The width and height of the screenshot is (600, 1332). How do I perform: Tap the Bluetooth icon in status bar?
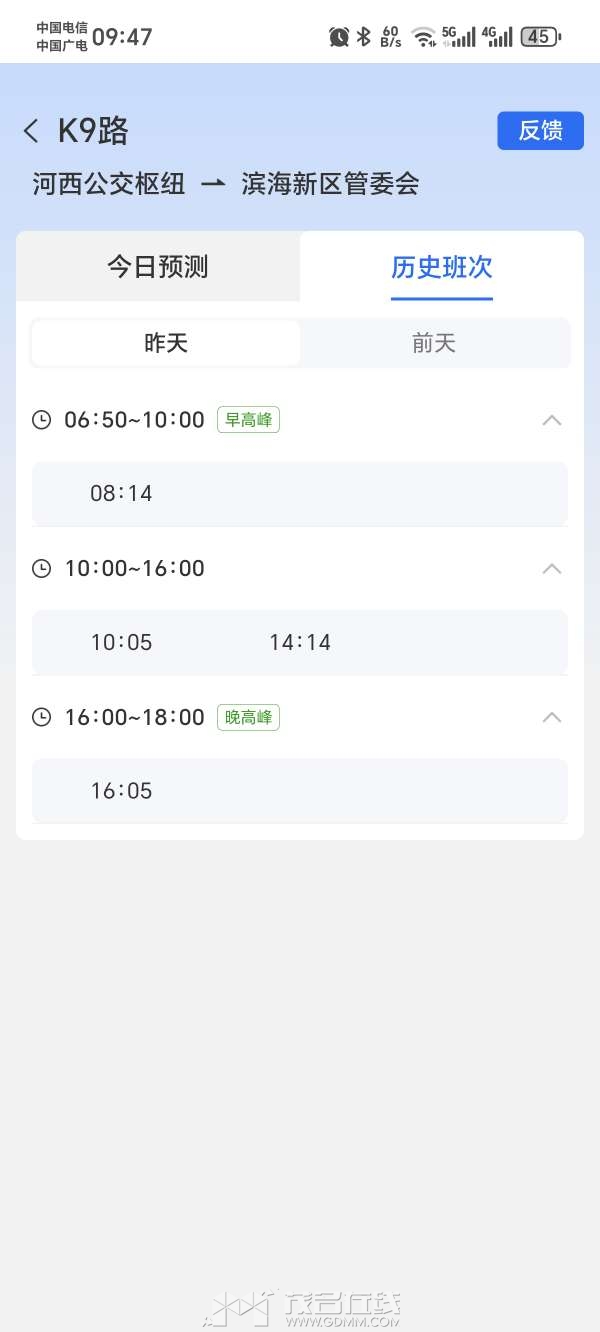coord(364,37)
